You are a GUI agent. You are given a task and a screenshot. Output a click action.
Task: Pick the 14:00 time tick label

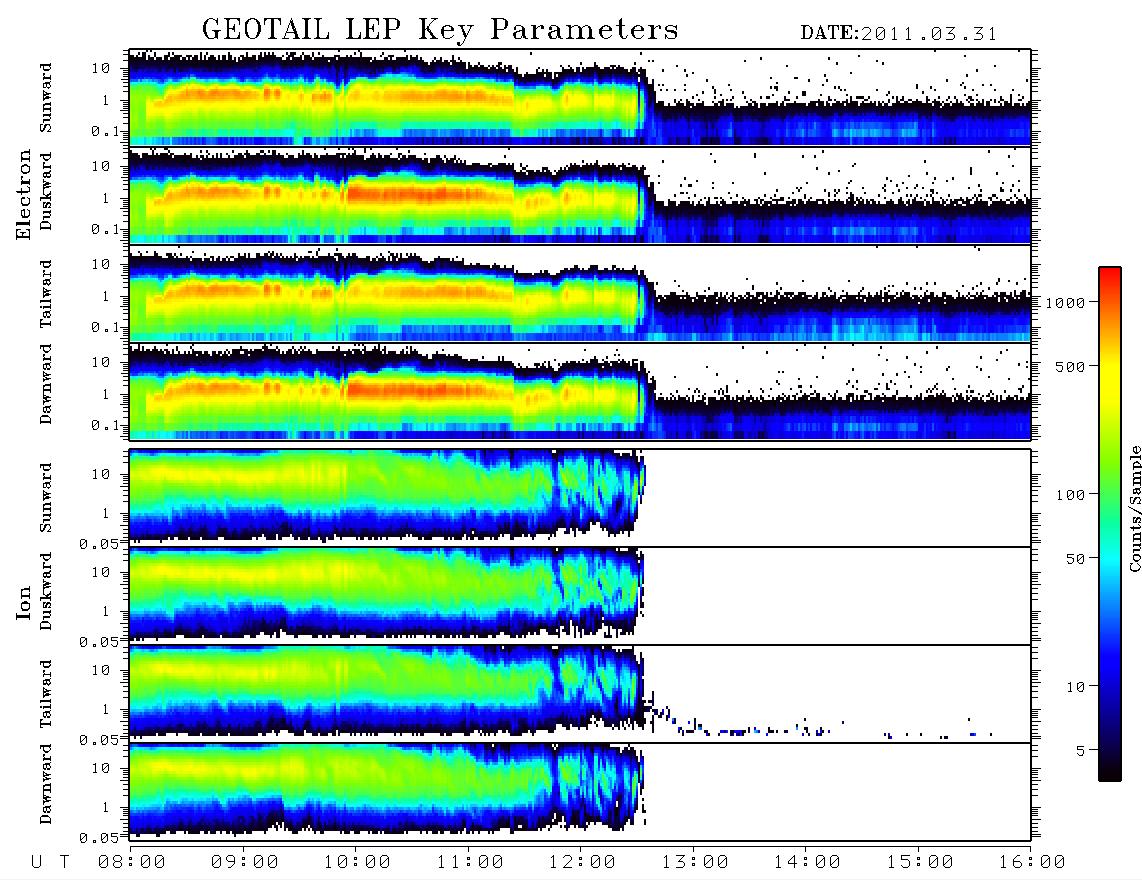click(807, 862)
